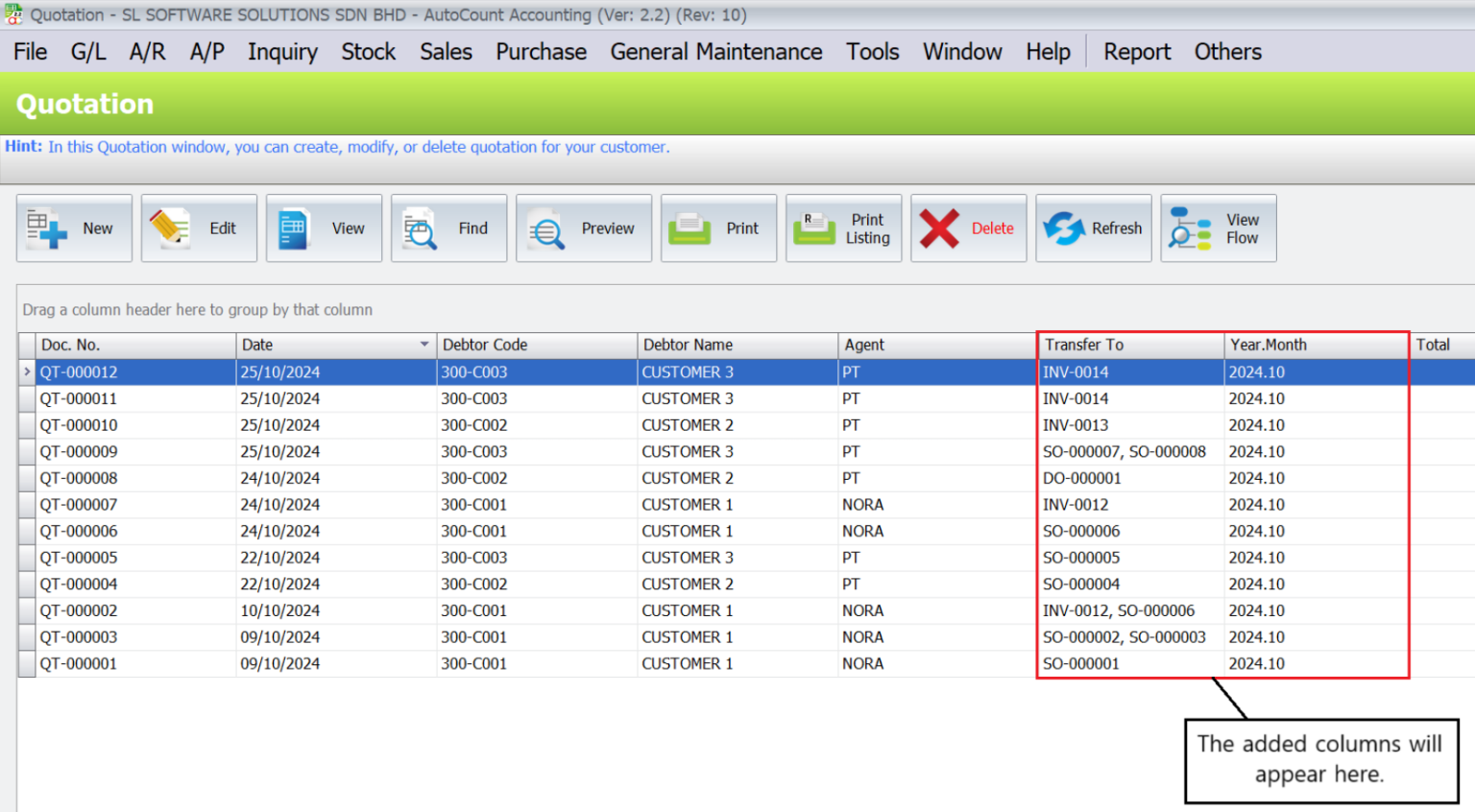The width and height of the screenshot is (1475, 812).
Task: Open the Stock menu
Action: pos(369,52)
